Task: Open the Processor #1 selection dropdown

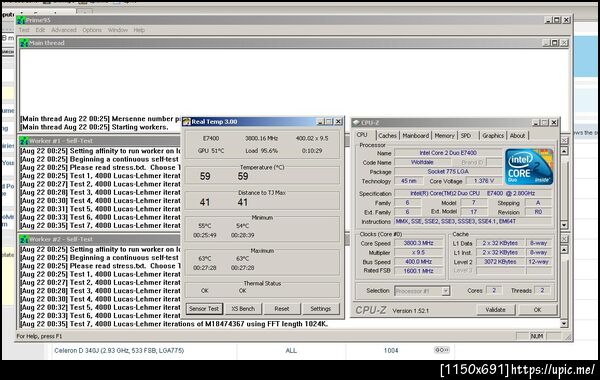Action: click(x=422, y=291)
